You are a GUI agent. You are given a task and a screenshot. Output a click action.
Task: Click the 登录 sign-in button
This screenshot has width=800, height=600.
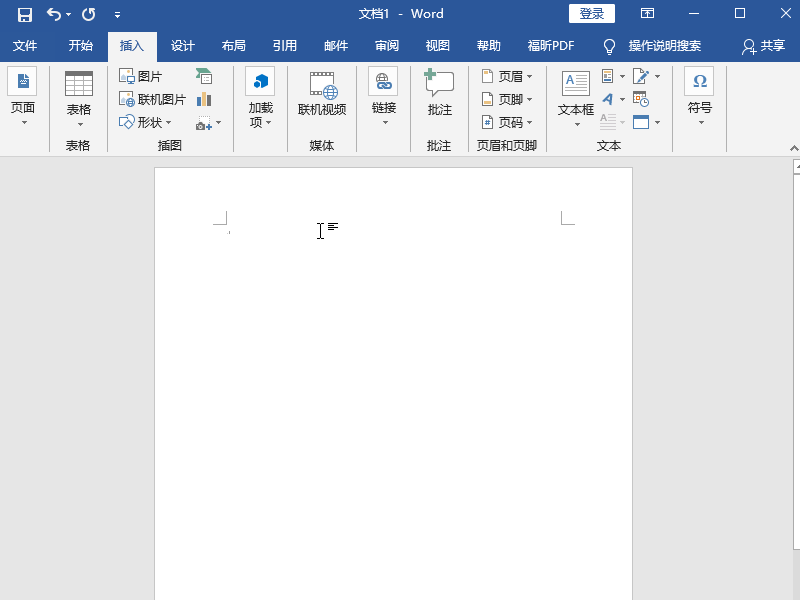click(592, 14)
